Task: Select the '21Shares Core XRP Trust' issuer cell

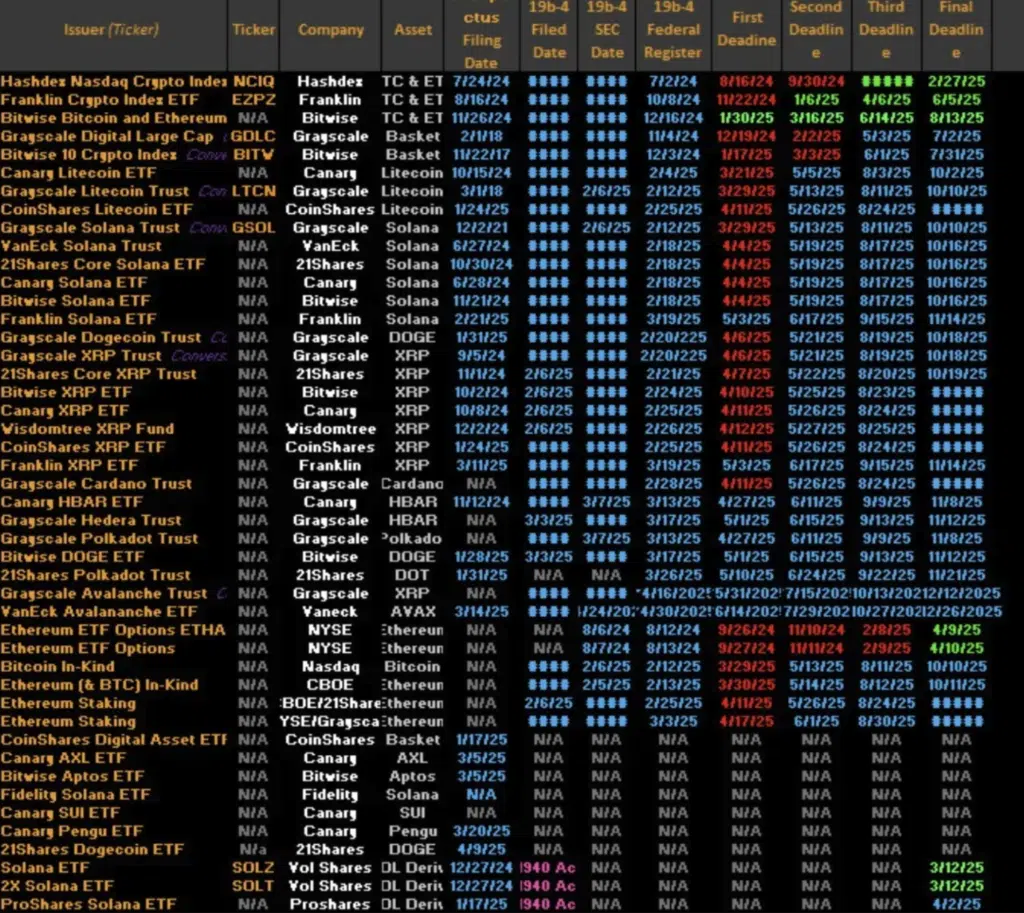Action: click(x=99, y=374)
